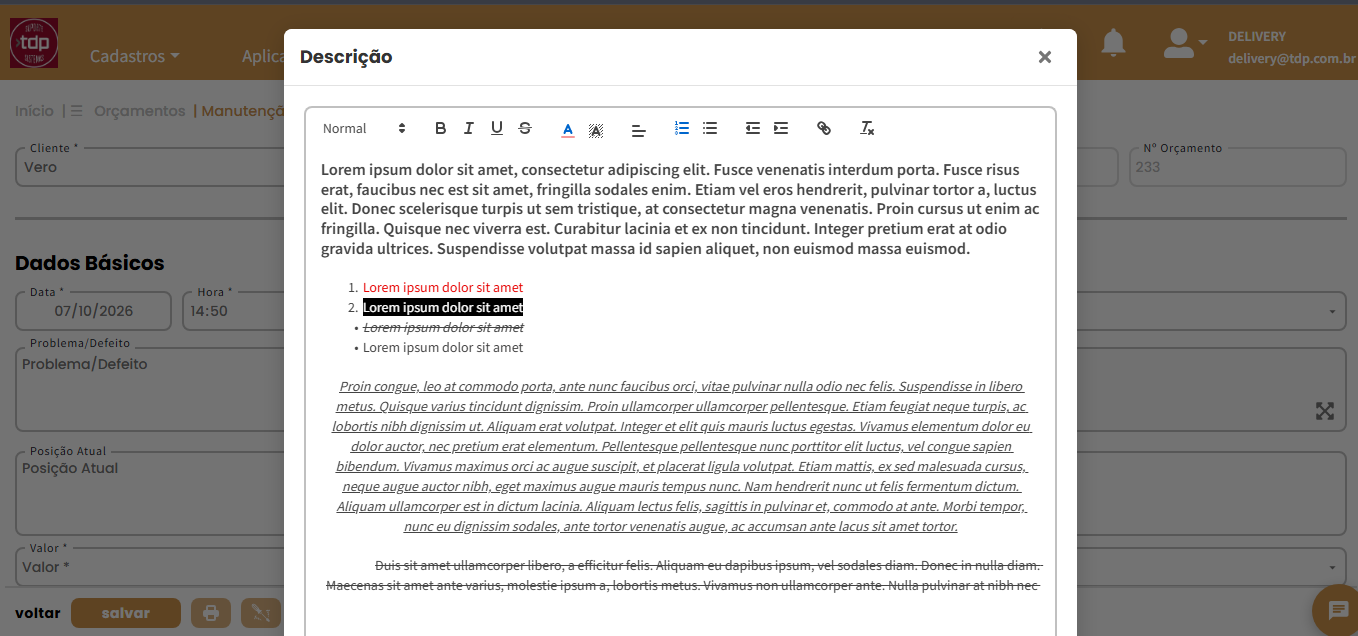The height and width of the screenshot is (636, 1358).
Task: Click the salvar button
Action: coord(126,613)
